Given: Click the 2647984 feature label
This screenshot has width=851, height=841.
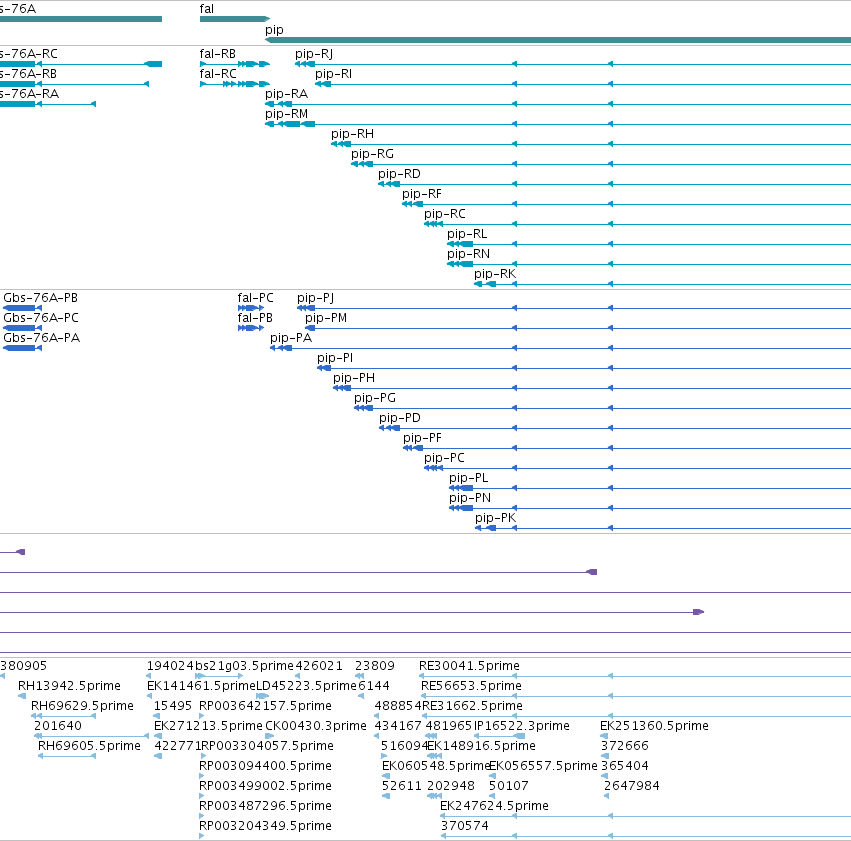Looking at the screenshot, I should coord(632,786).
